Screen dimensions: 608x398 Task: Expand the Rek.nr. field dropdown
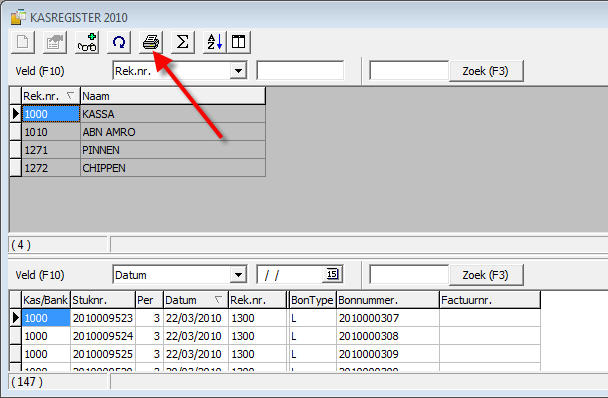[238, 71]
